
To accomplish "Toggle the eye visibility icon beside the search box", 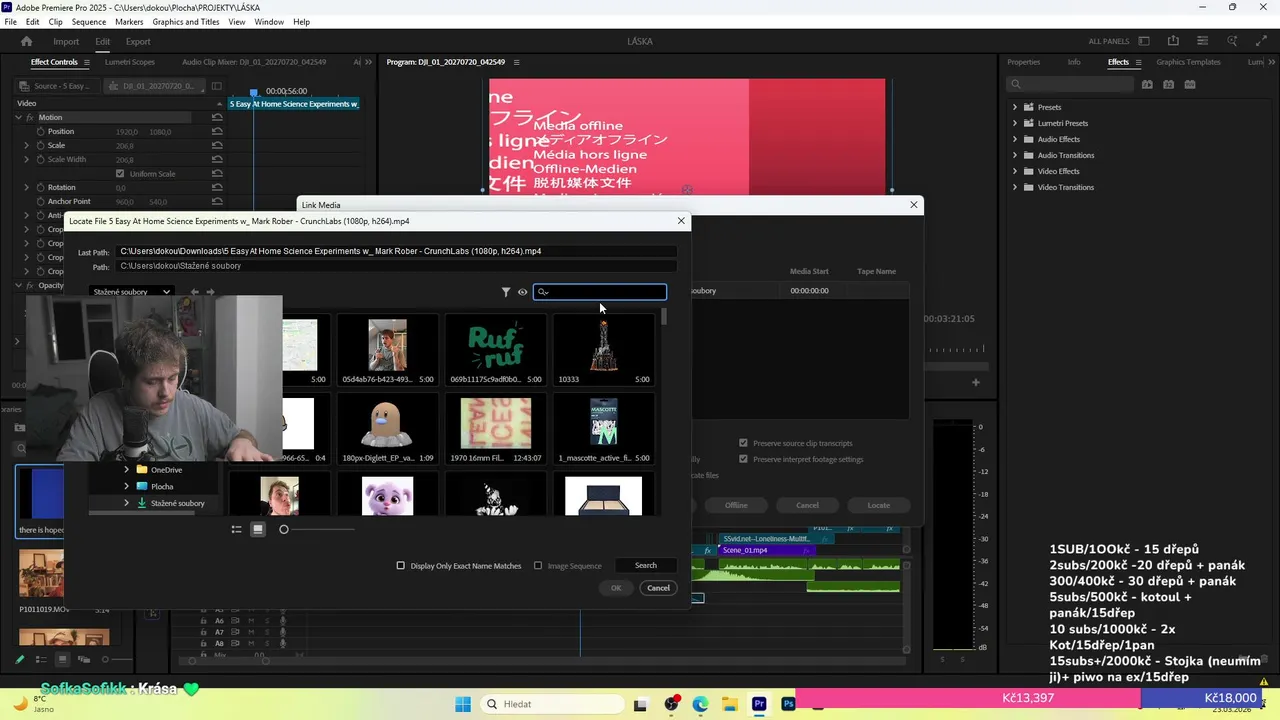I will 522,292.
